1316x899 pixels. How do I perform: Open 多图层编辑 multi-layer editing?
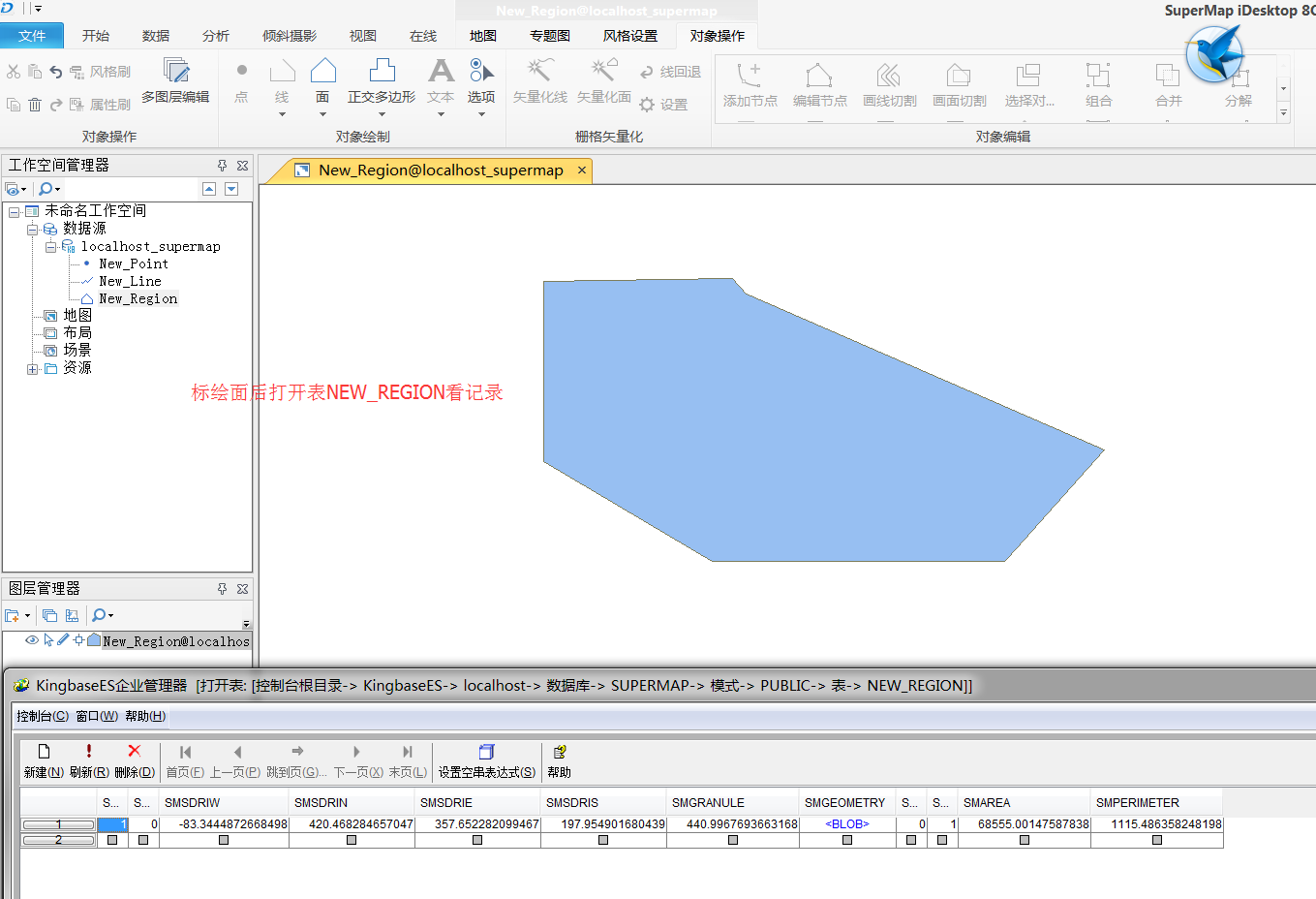[x=175, y=80]
